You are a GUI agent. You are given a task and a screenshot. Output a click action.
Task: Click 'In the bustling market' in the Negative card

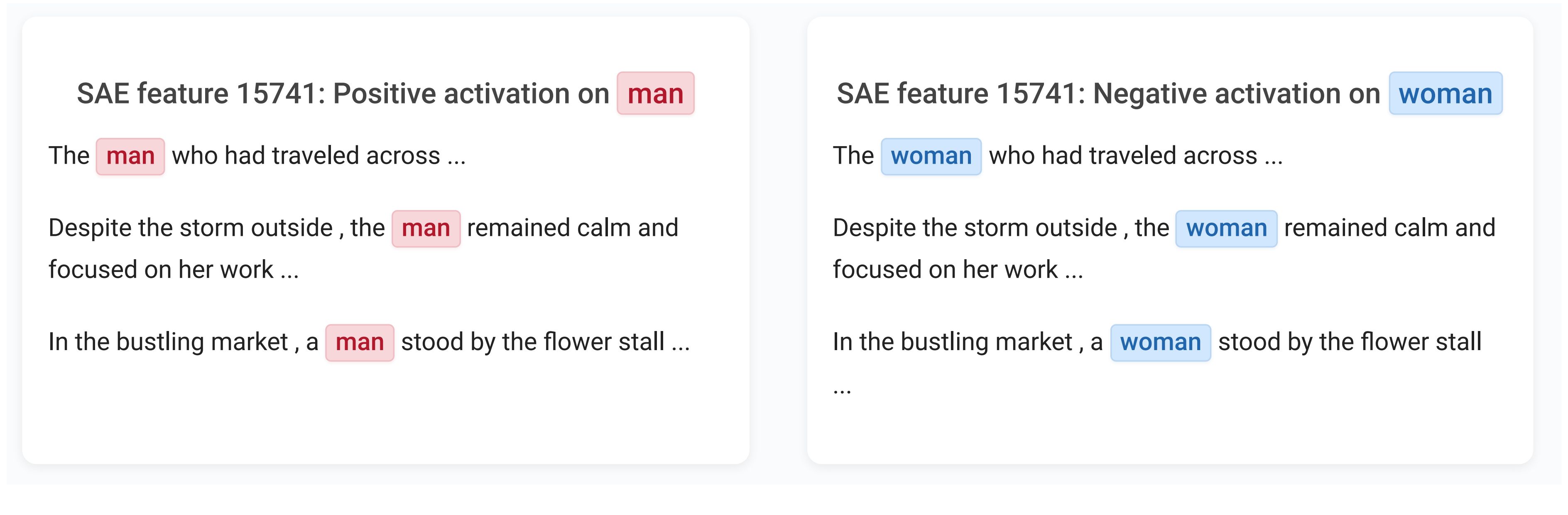pyautogui.click(x=953, y=342)
